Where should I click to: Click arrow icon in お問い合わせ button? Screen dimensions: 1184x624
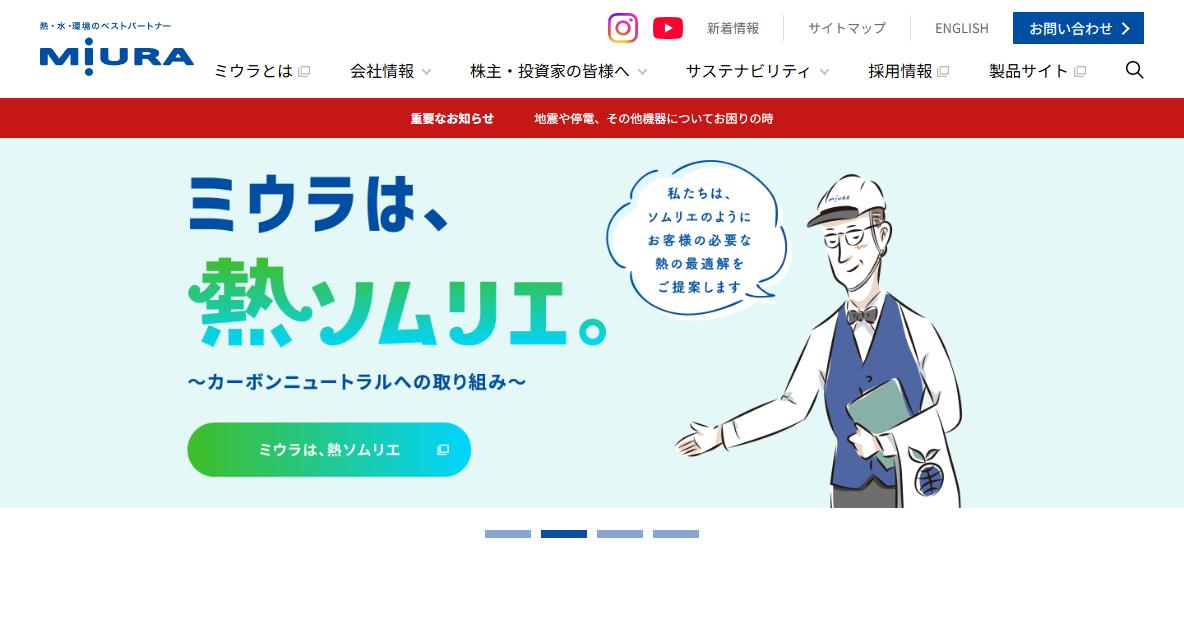tap(1126, 29)
